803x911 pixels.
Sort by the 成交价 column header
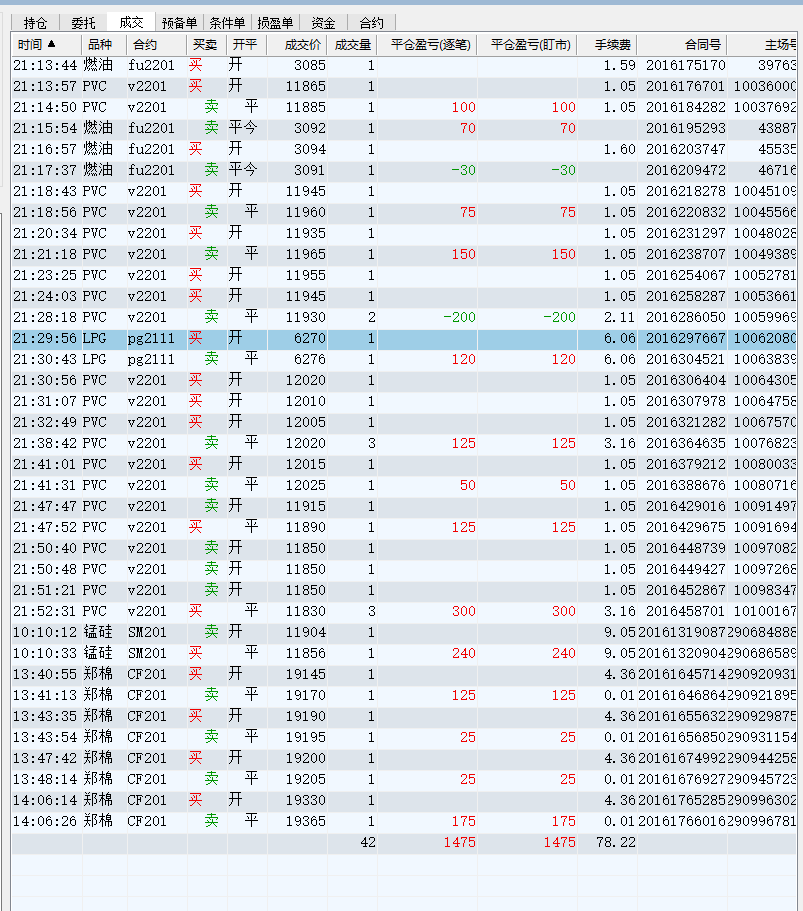[297, 45]
